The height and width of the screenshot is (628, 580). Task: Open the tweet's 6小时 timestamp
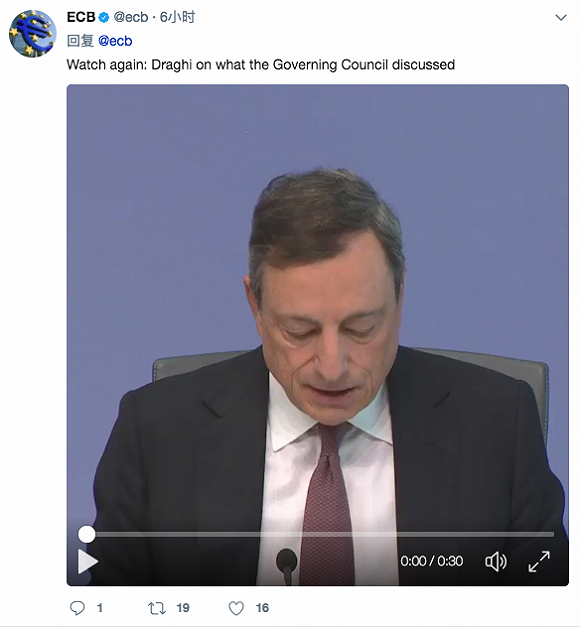click(177, 17)
